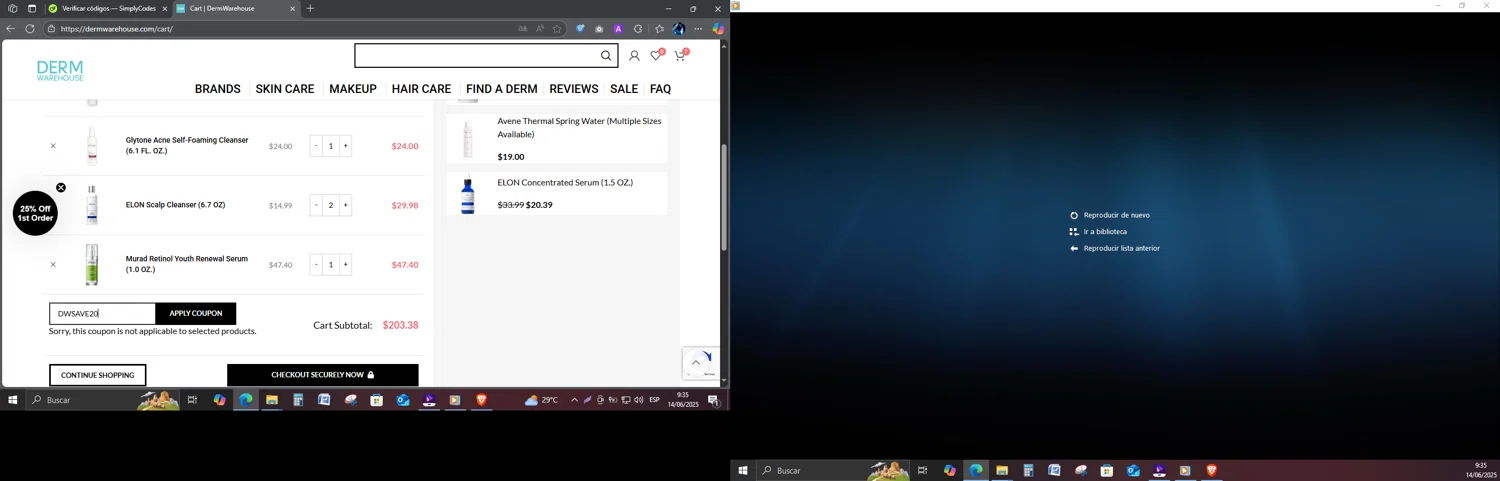Open Murad Retinol Youth Renewal Serum link
1500x481 pixels.
coord(187,264)
